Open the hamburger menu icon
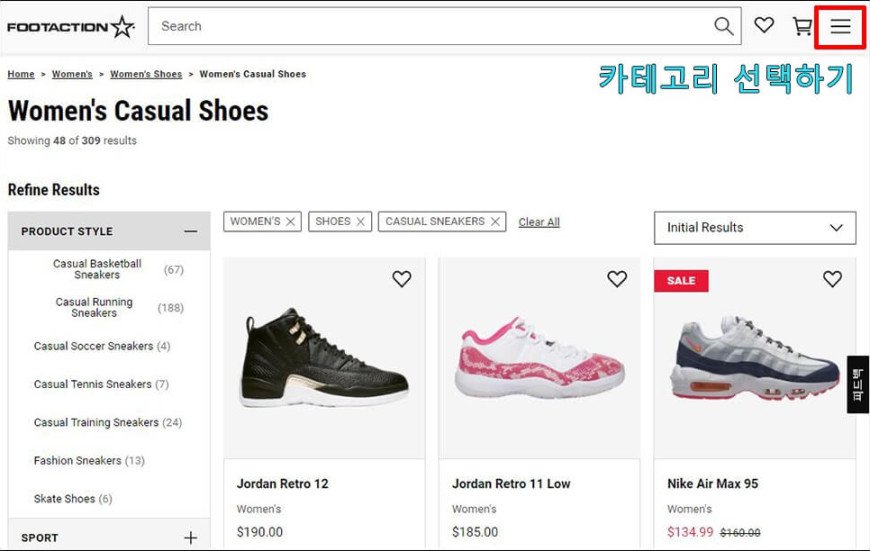 (840, 26)
